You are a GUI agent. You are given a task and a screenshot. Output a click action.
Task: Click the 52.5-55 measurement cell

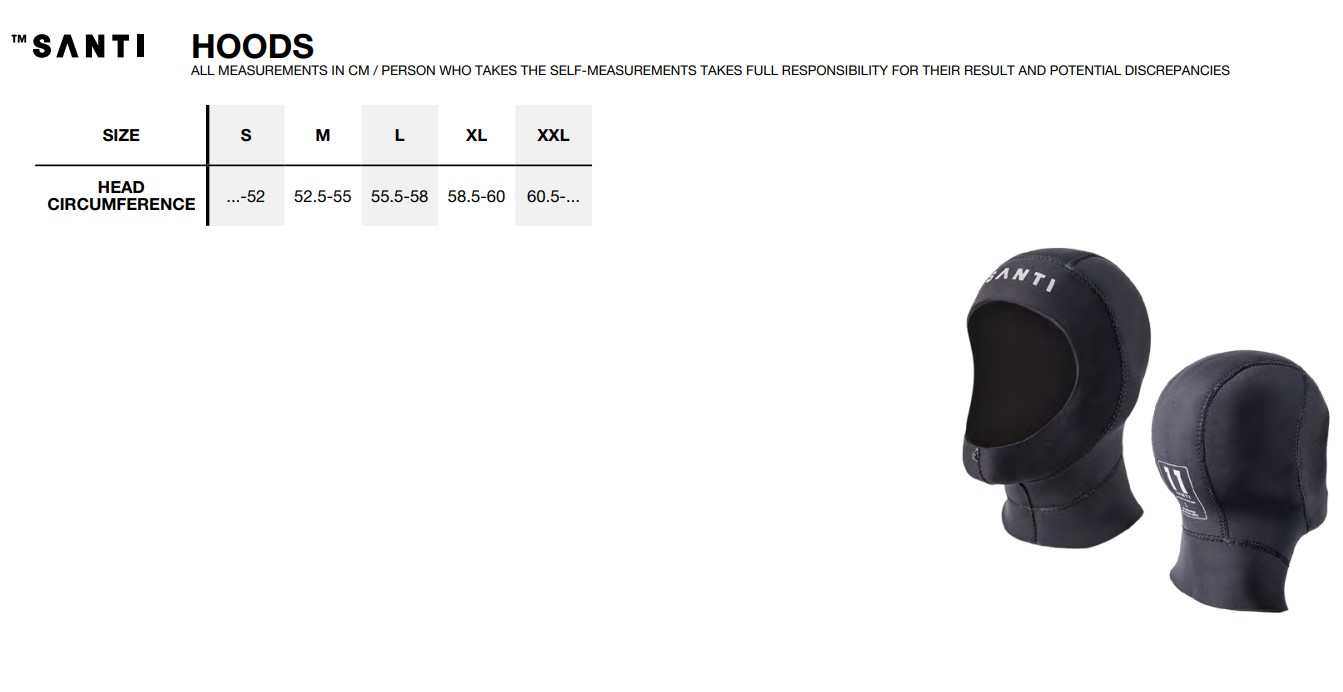323,196
